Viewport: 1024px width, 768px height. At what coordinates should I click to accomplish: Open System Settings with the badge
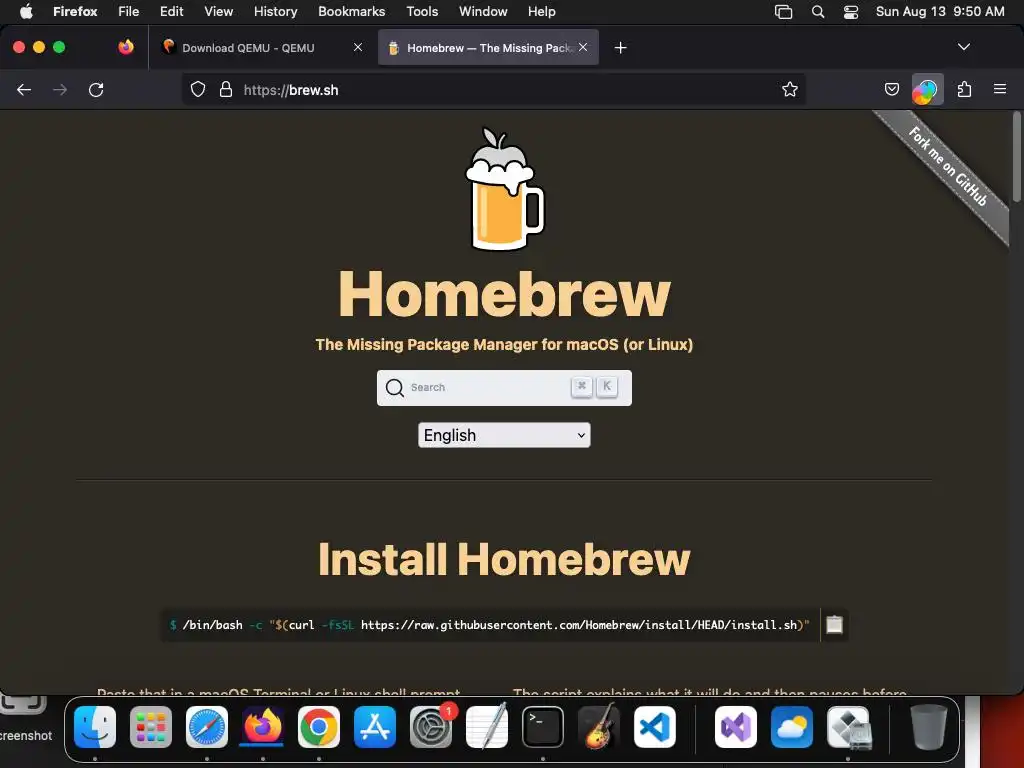[x=431, y=727]
